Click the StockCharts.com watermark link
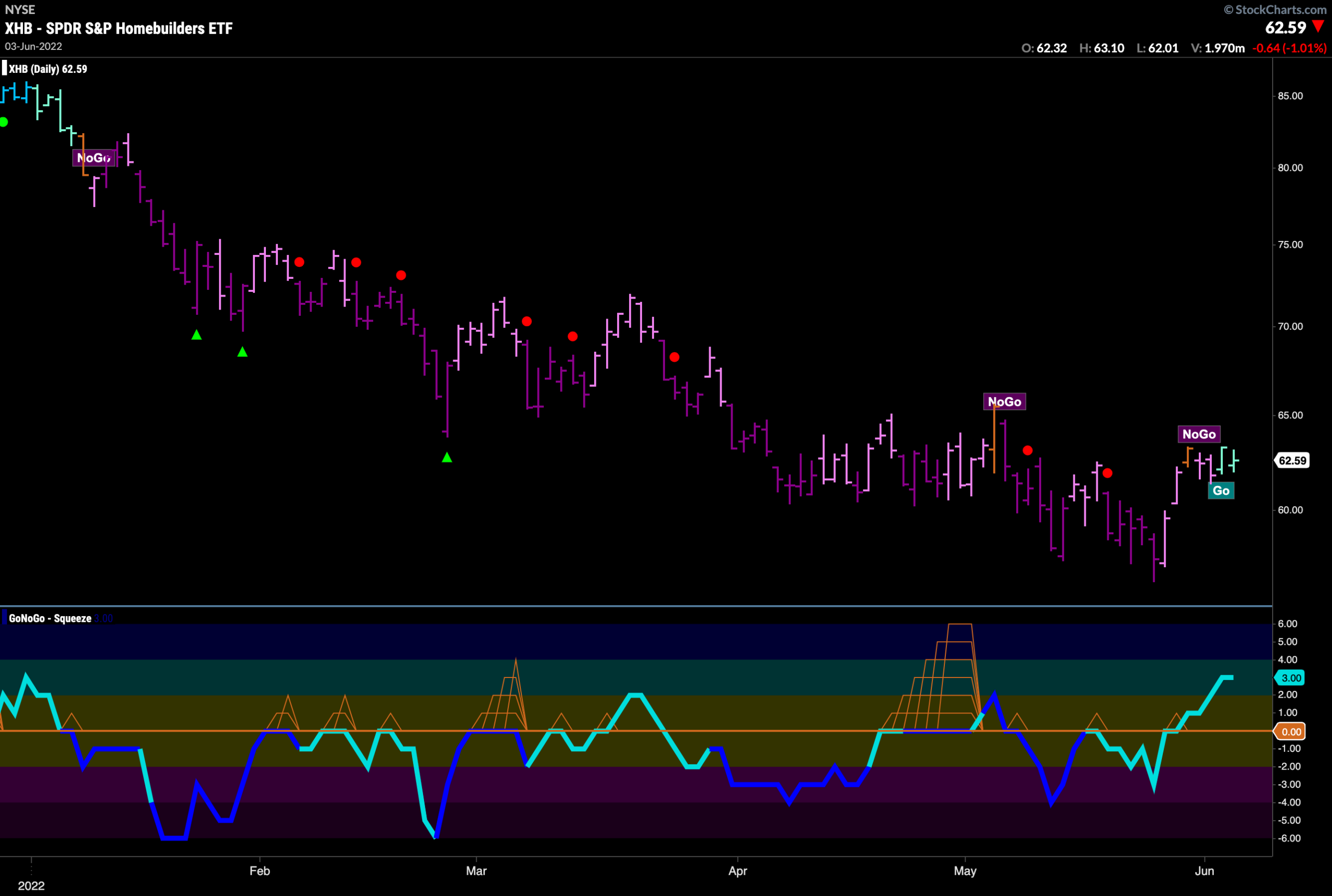This screenshot has width=1332, height=896. click(1275, 10)
